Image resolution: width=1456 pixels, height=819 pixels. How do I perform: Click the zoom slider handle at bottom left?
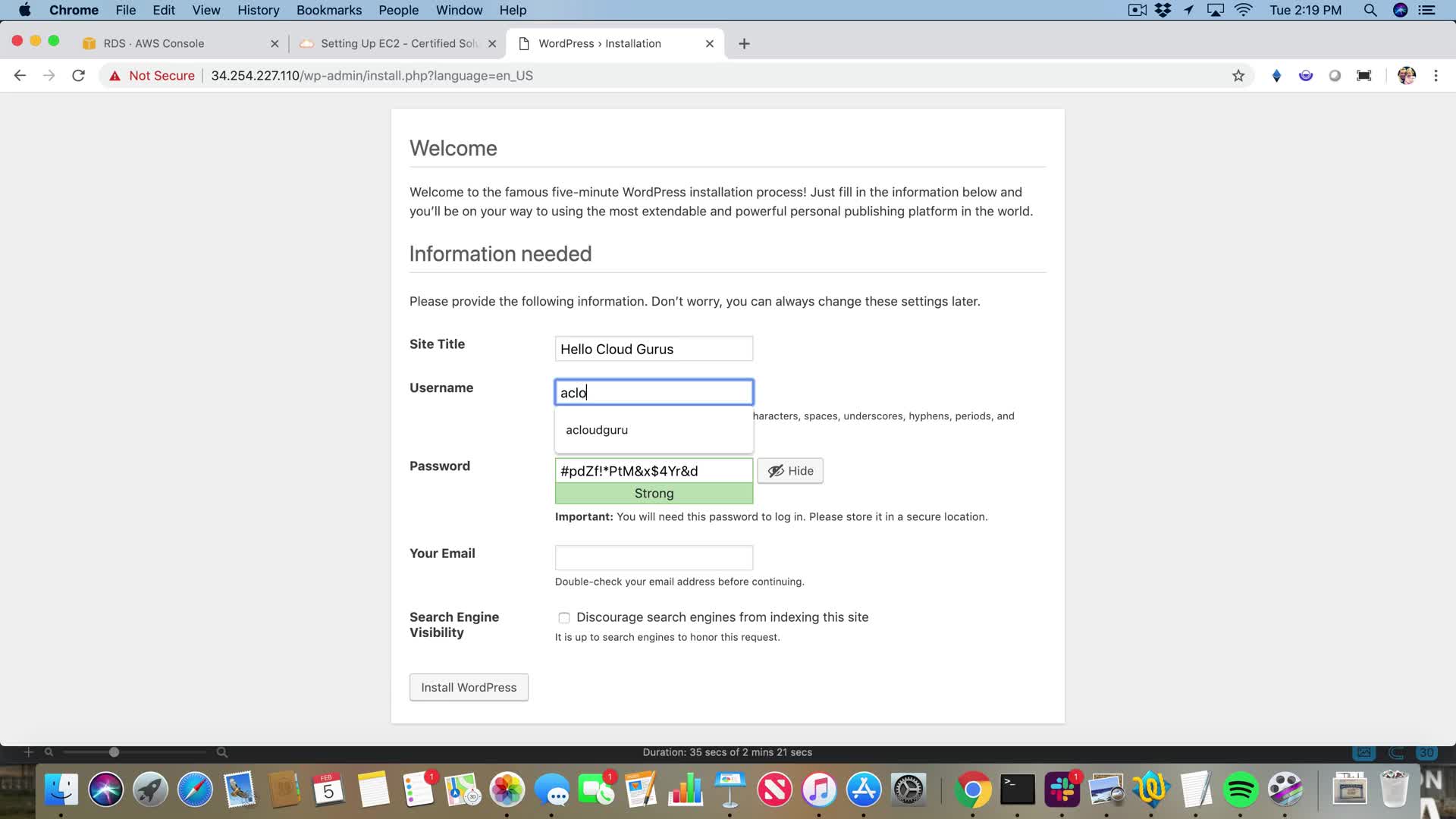point(114,752)
